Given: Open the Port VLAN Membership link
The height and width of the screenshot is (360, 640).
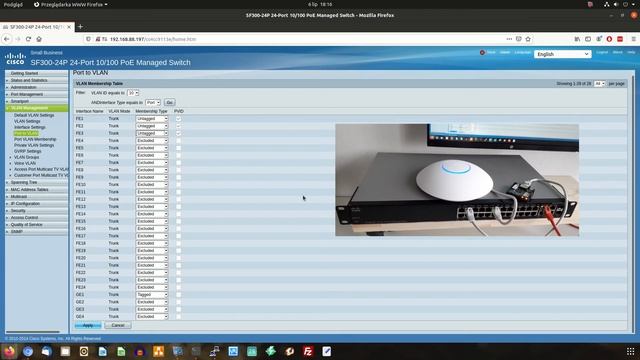Looking at the screenshot, I should 35,139.
